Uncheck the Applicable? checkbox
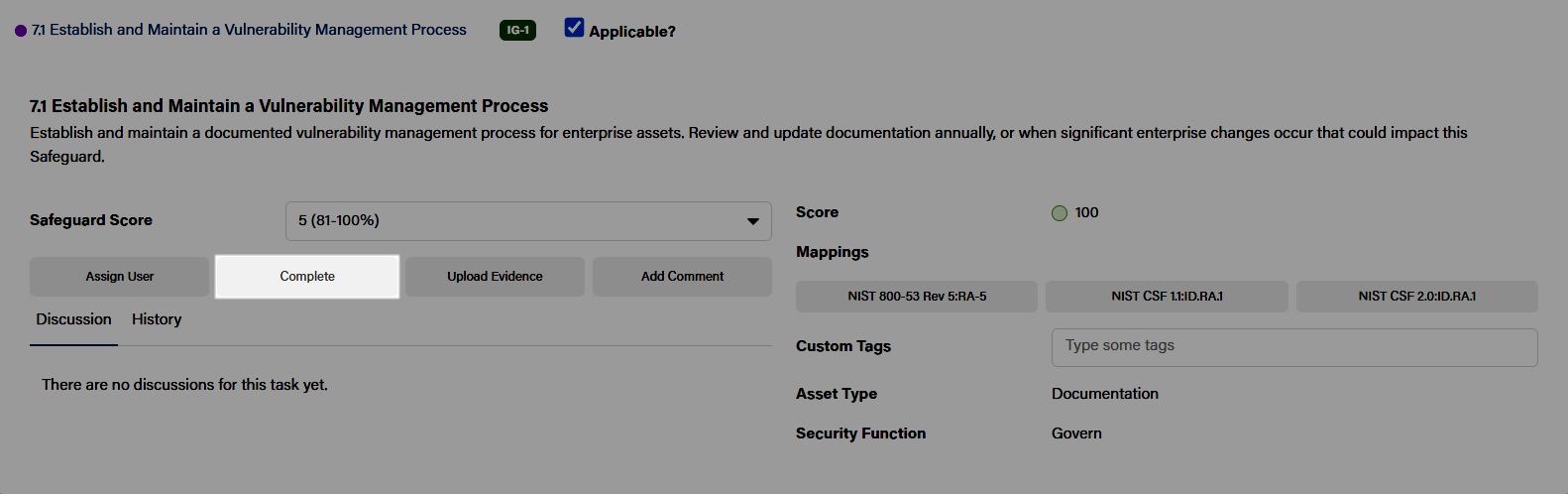This screenshot has width=1568, height=494. point(574,28)
